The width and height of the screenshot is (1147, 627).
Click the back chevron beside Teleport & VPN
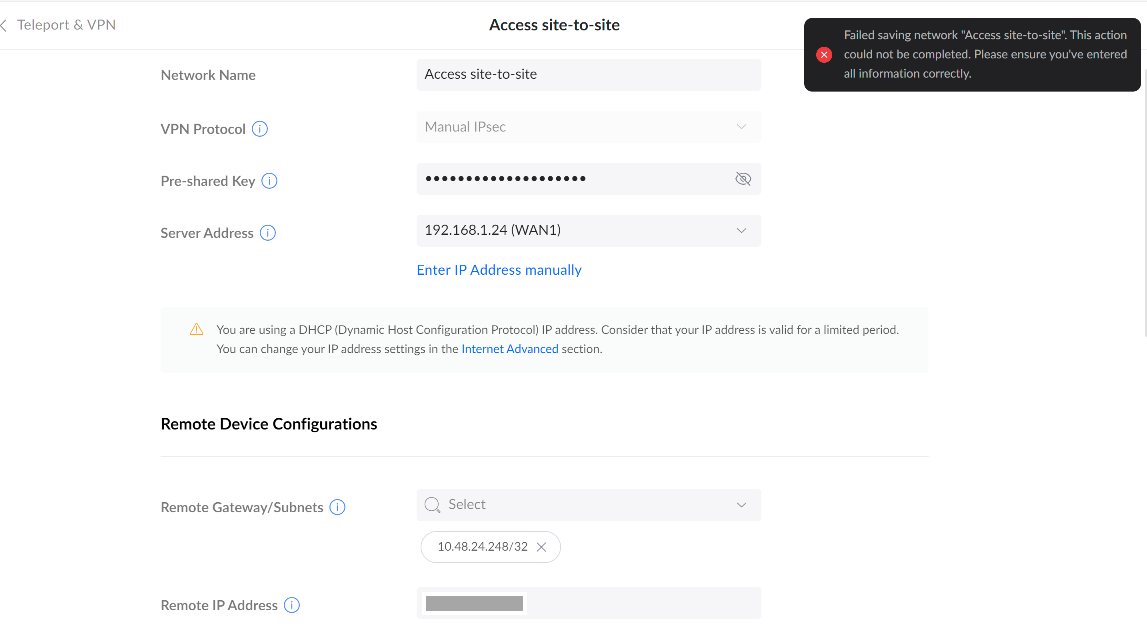pyautogui.click(x=5, y=25)
